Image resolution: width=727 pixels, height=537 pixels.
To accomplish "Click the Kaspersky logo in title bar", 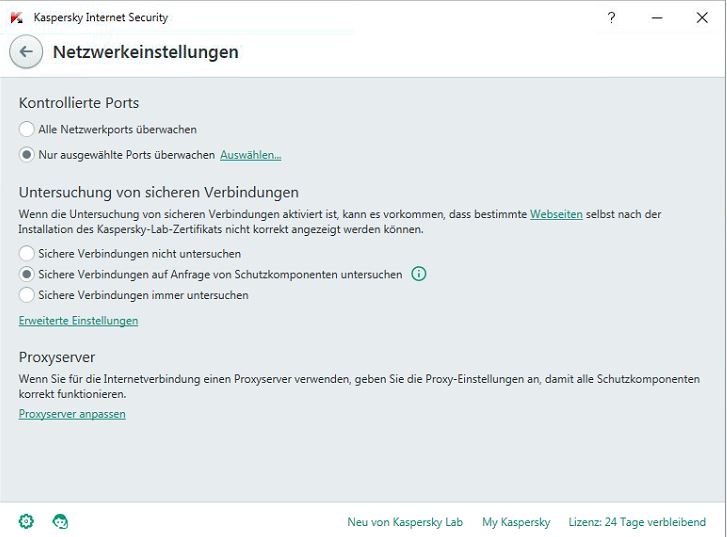I will tap(17, 18).
